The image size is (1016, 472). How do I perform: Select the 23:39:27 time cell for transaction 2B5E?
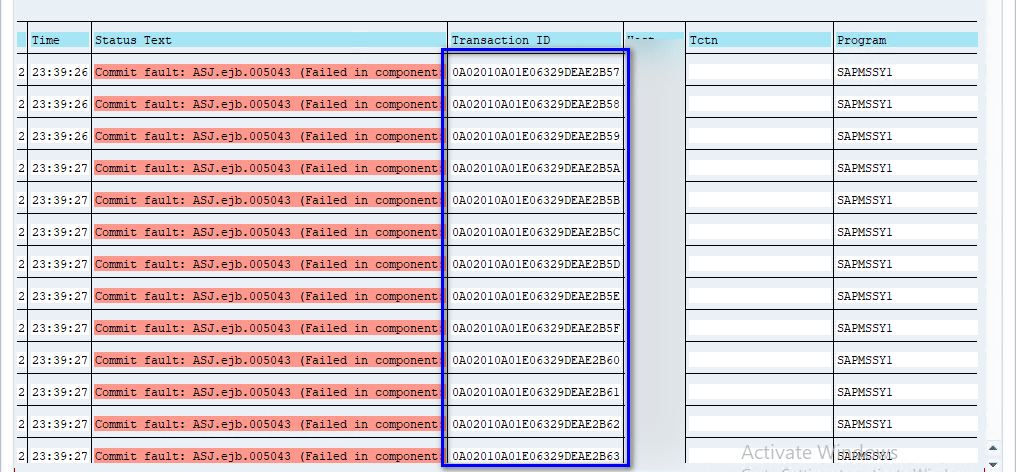pos(59,296)
